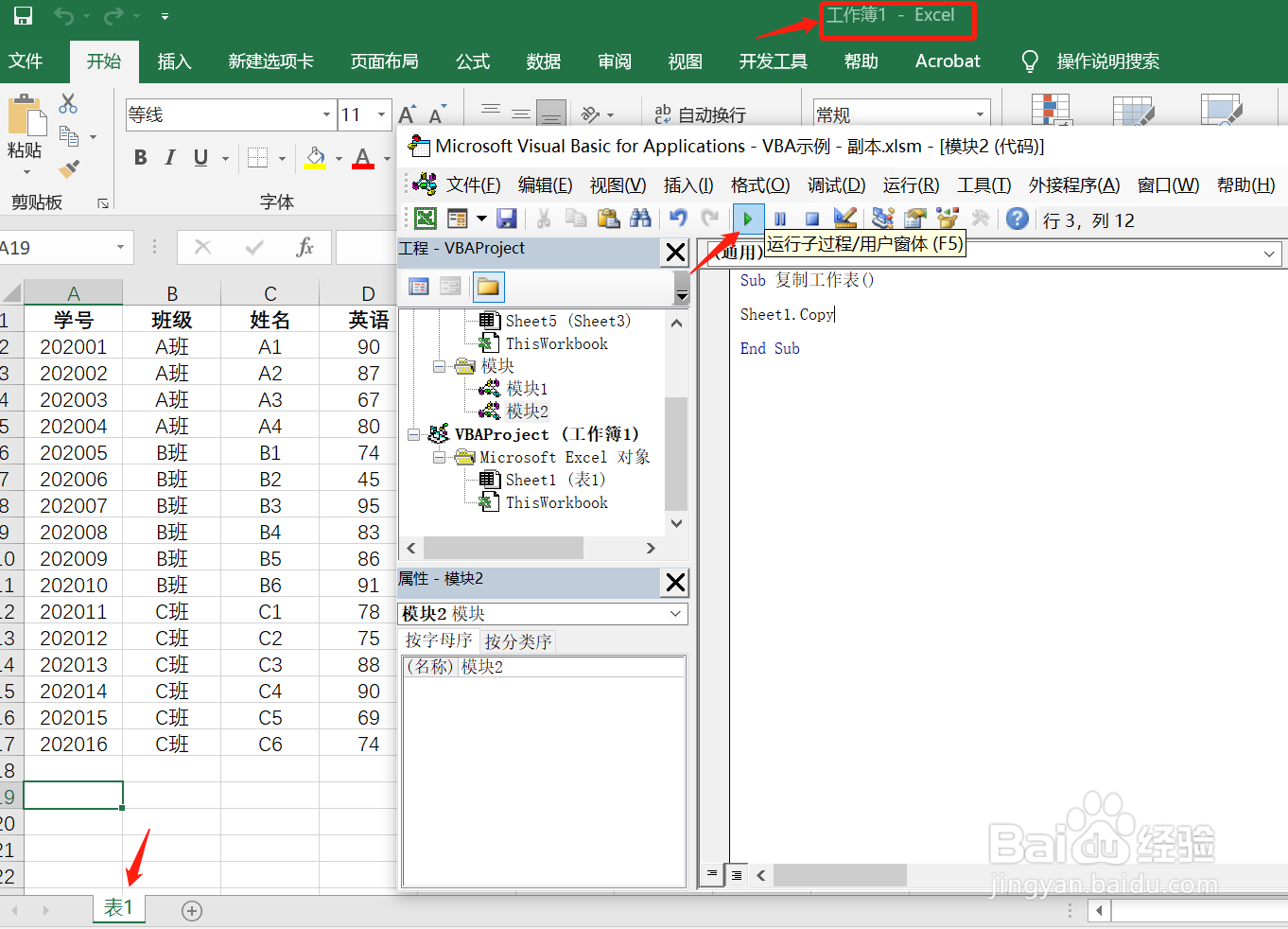Open the font name dropdown (等线)
Viewport: 1288px width, 929px height.
coord(326,115)
